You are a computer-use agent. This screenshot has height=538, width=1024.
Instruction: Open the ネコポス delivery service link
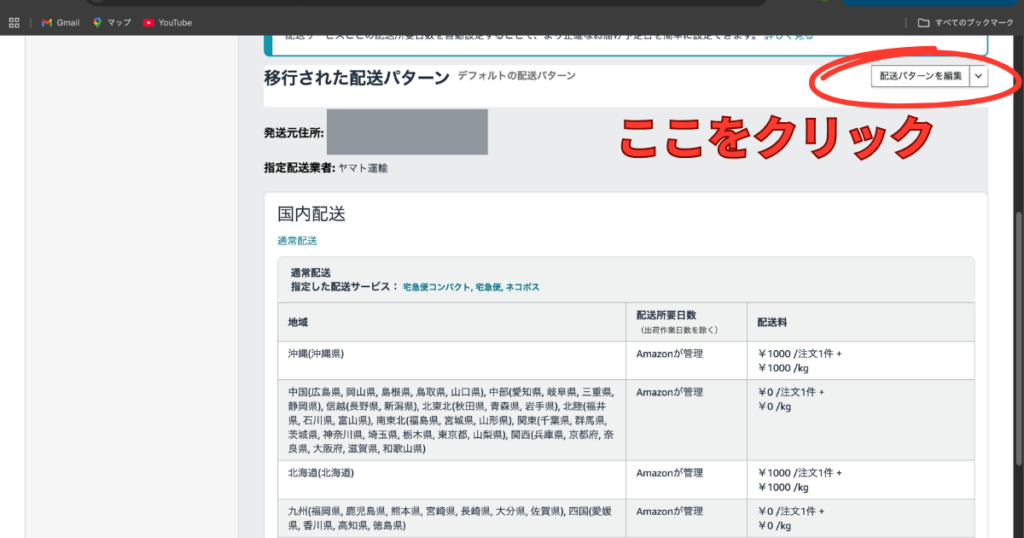522,287
